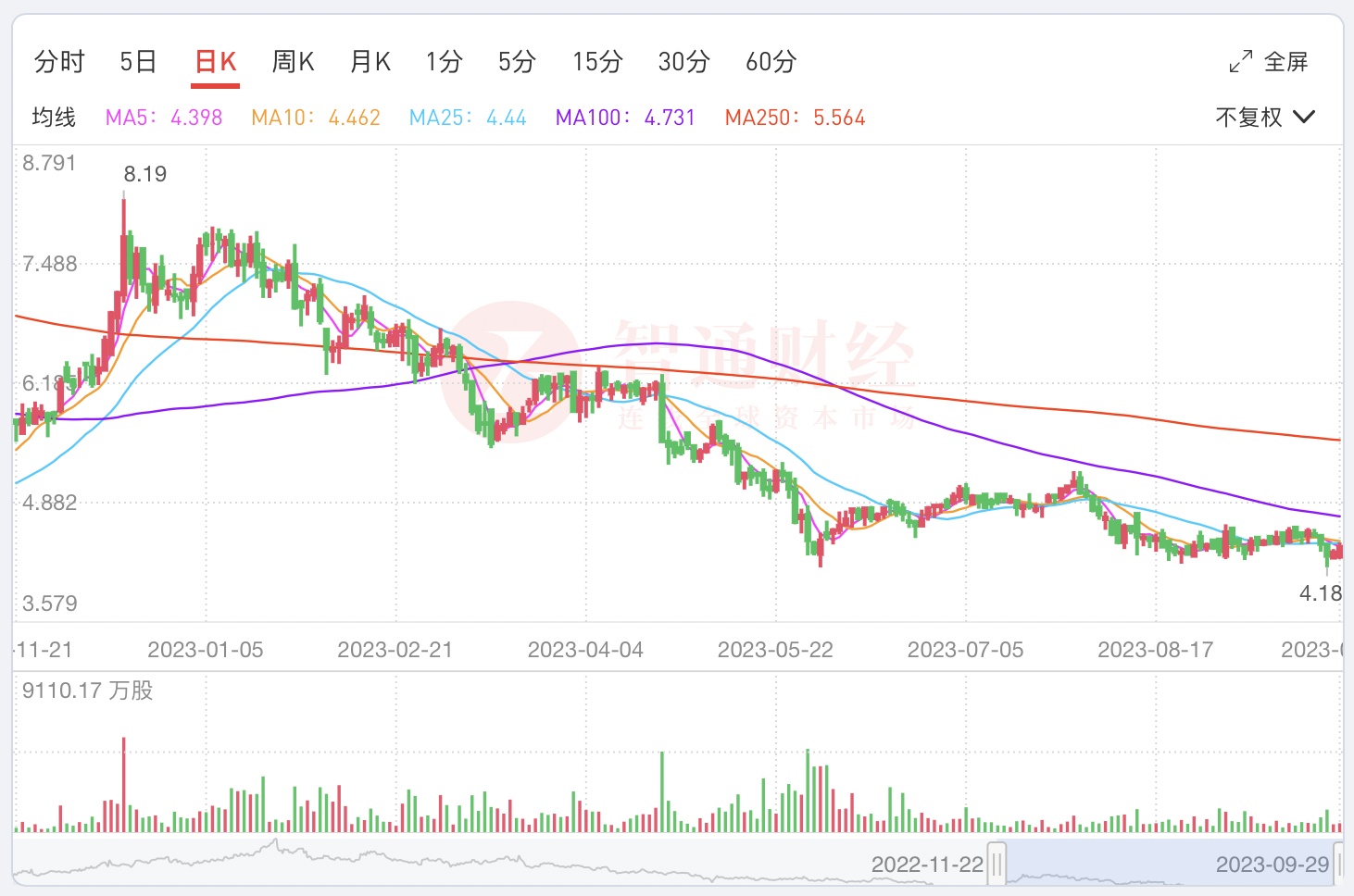
Task: Open the 60分 interval chart
Action: tap(771, 62)
